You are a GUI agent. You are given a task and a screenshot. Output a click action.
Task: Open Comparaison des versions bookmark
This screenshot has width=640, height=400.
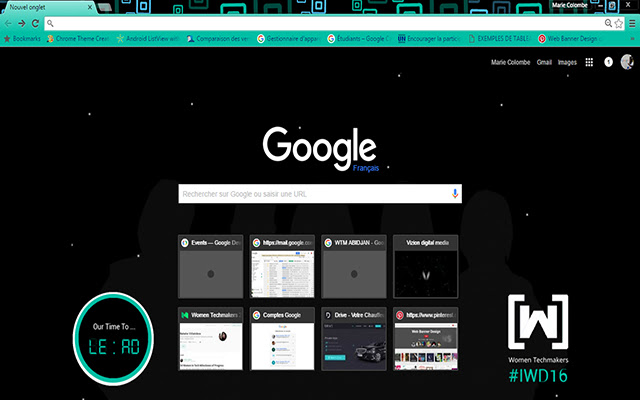coord(218,39)
